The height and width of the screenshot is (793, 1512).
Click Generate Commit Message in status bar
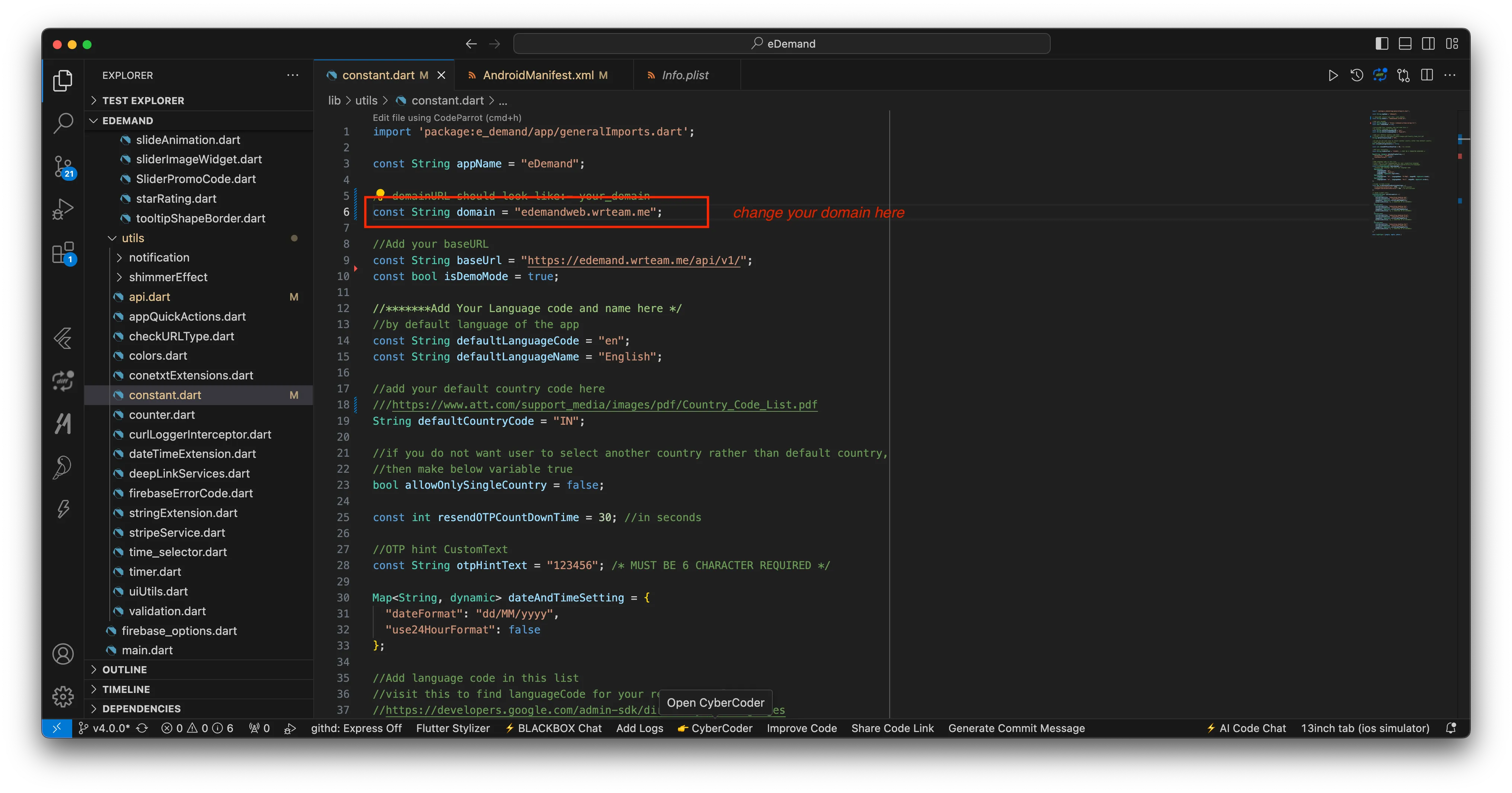[1016, 728]
